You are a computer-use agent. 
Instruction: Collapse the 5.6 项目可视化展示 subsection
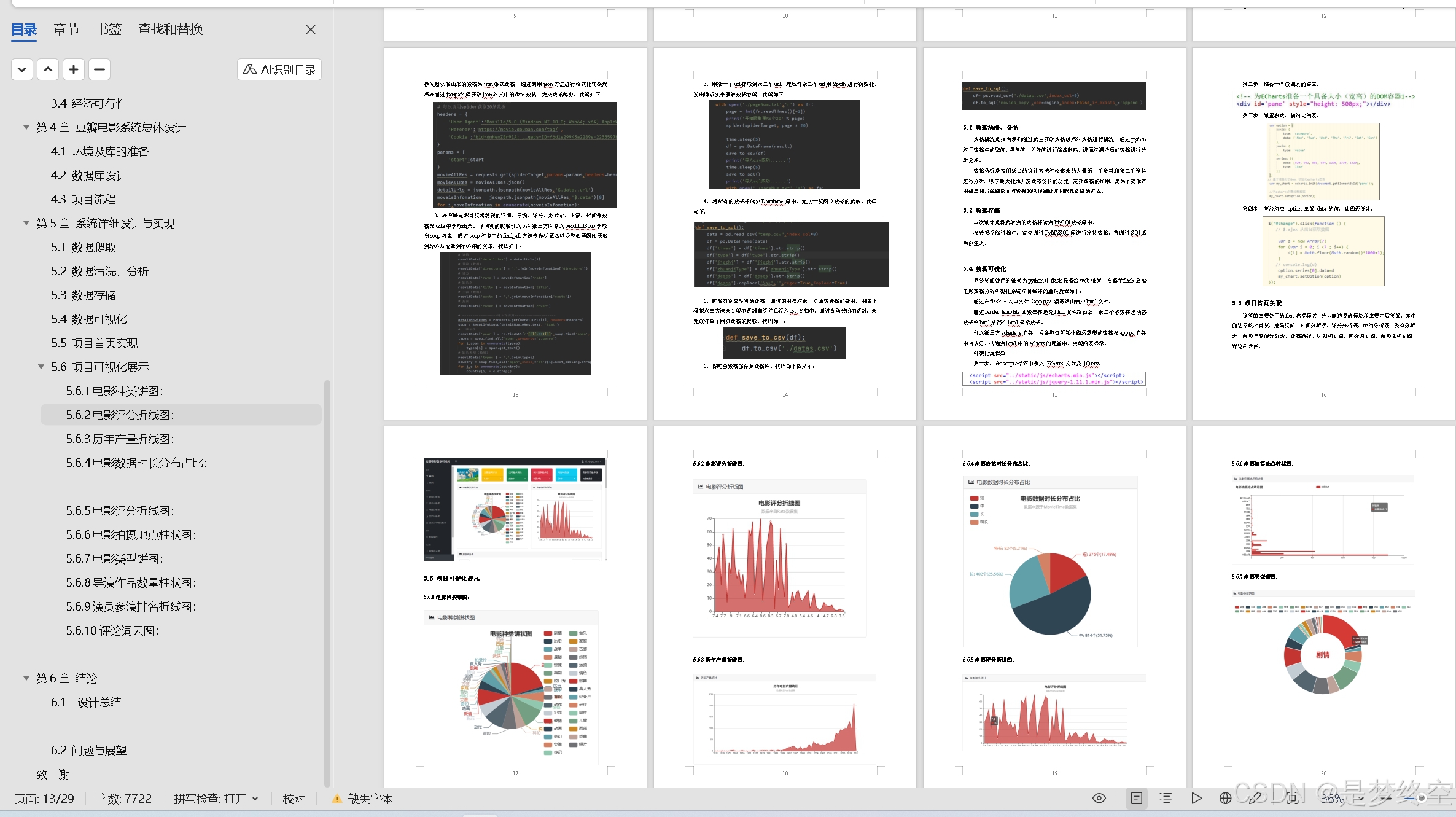[x=41, y=367]
